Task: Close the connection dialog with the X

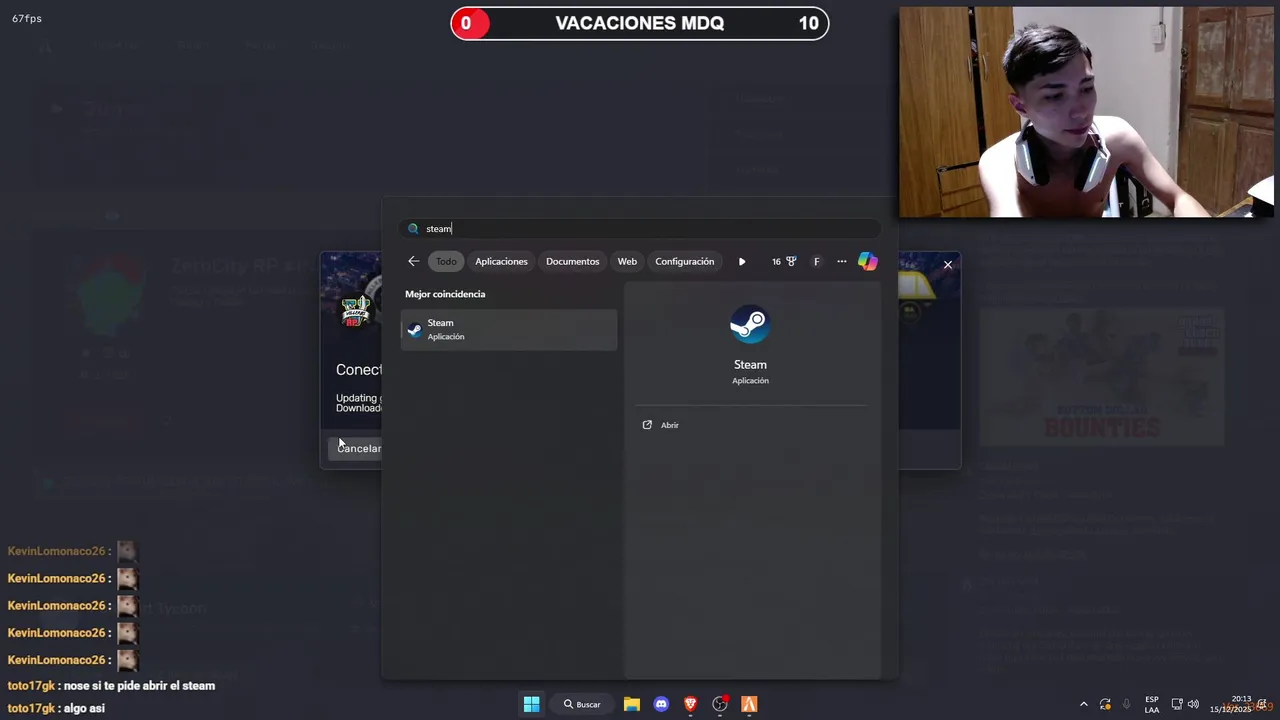Action: tap(948, 265)
